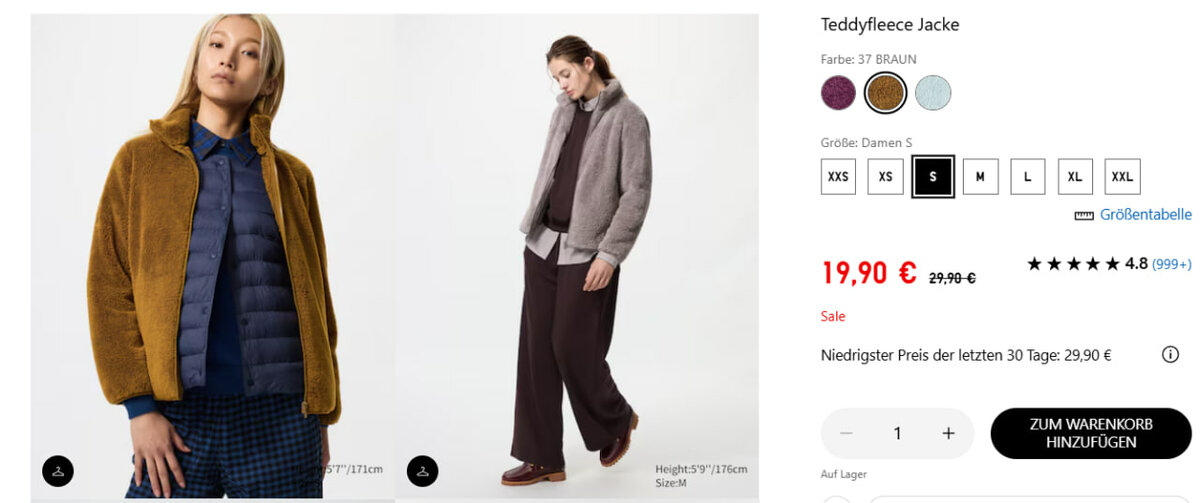Click the minus quantity button
Image resolution: width=1200 pixels, height=503 pixels.
point(847,433)
